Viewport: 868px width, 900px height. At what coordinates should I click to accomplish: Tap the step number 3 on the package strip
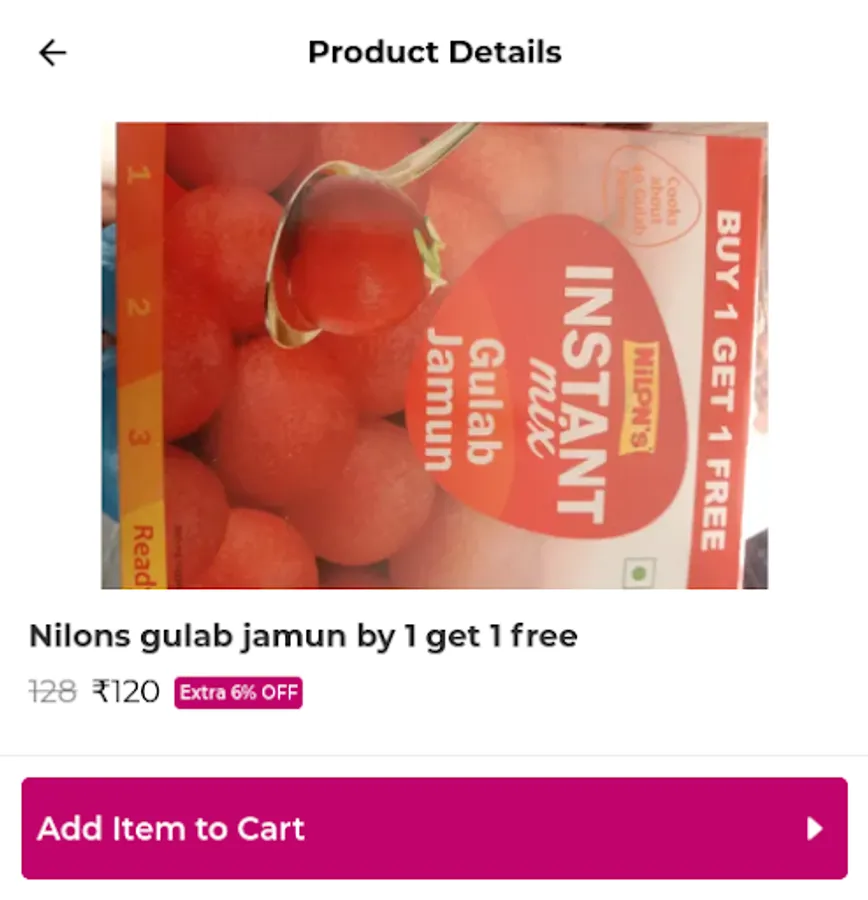(x=138, y=439)
